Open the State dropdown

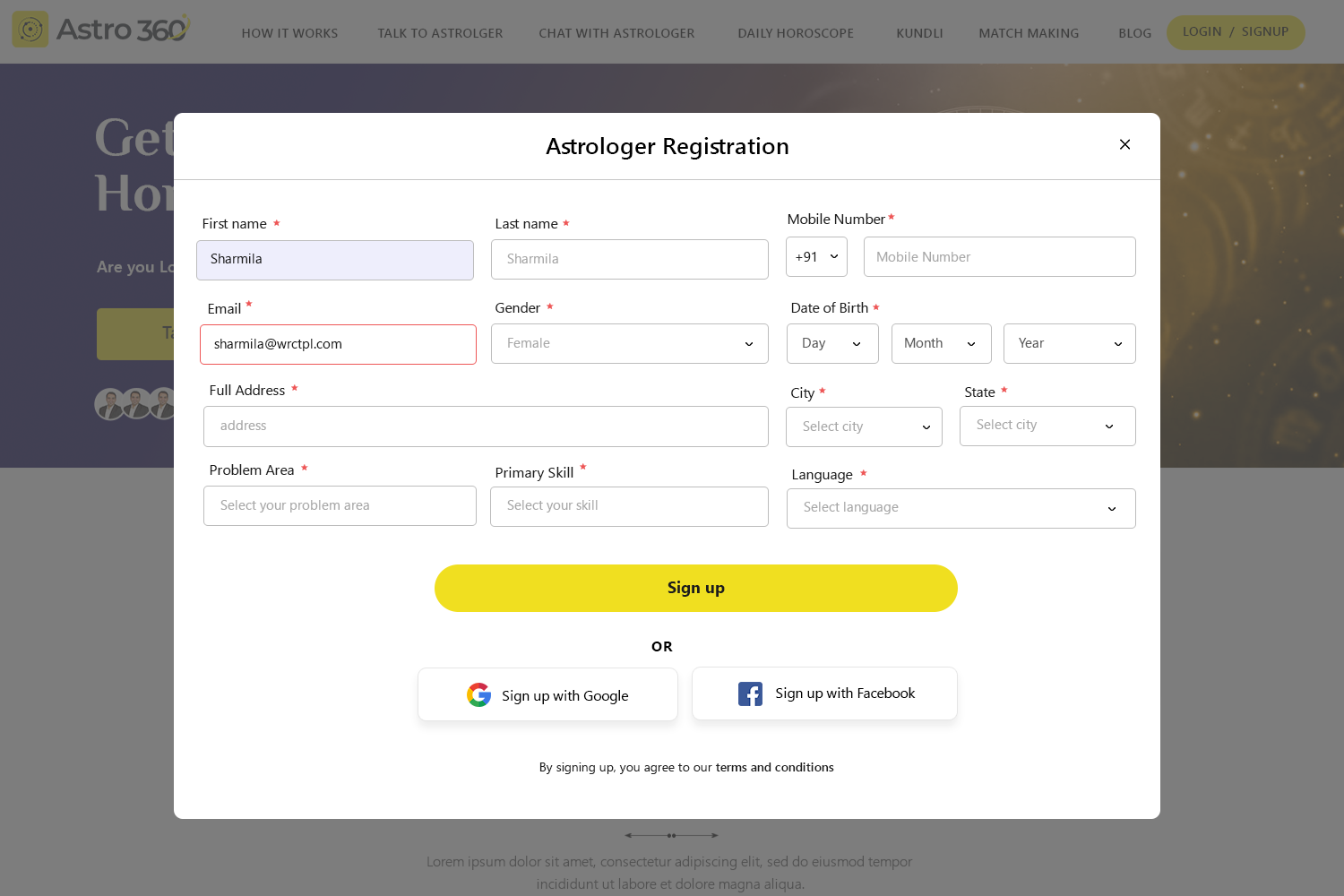pos(1047,426)
